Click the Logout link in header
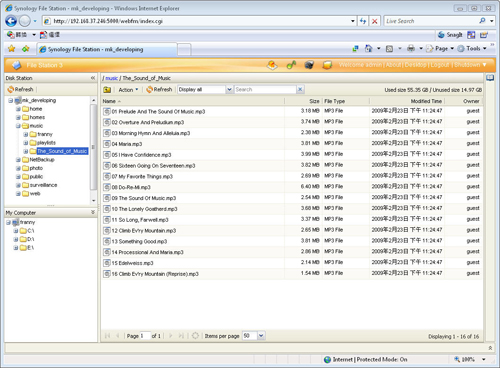The image size is (500, 368). coord(440,65)
